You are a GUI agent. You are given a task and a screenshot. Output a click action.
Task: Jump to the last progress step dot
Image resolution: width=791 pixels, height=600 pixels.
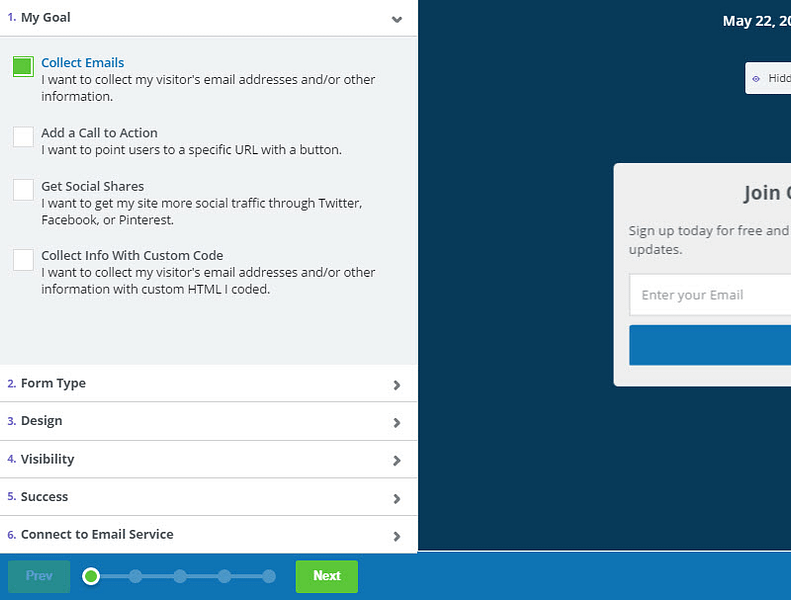coord(269,576)
